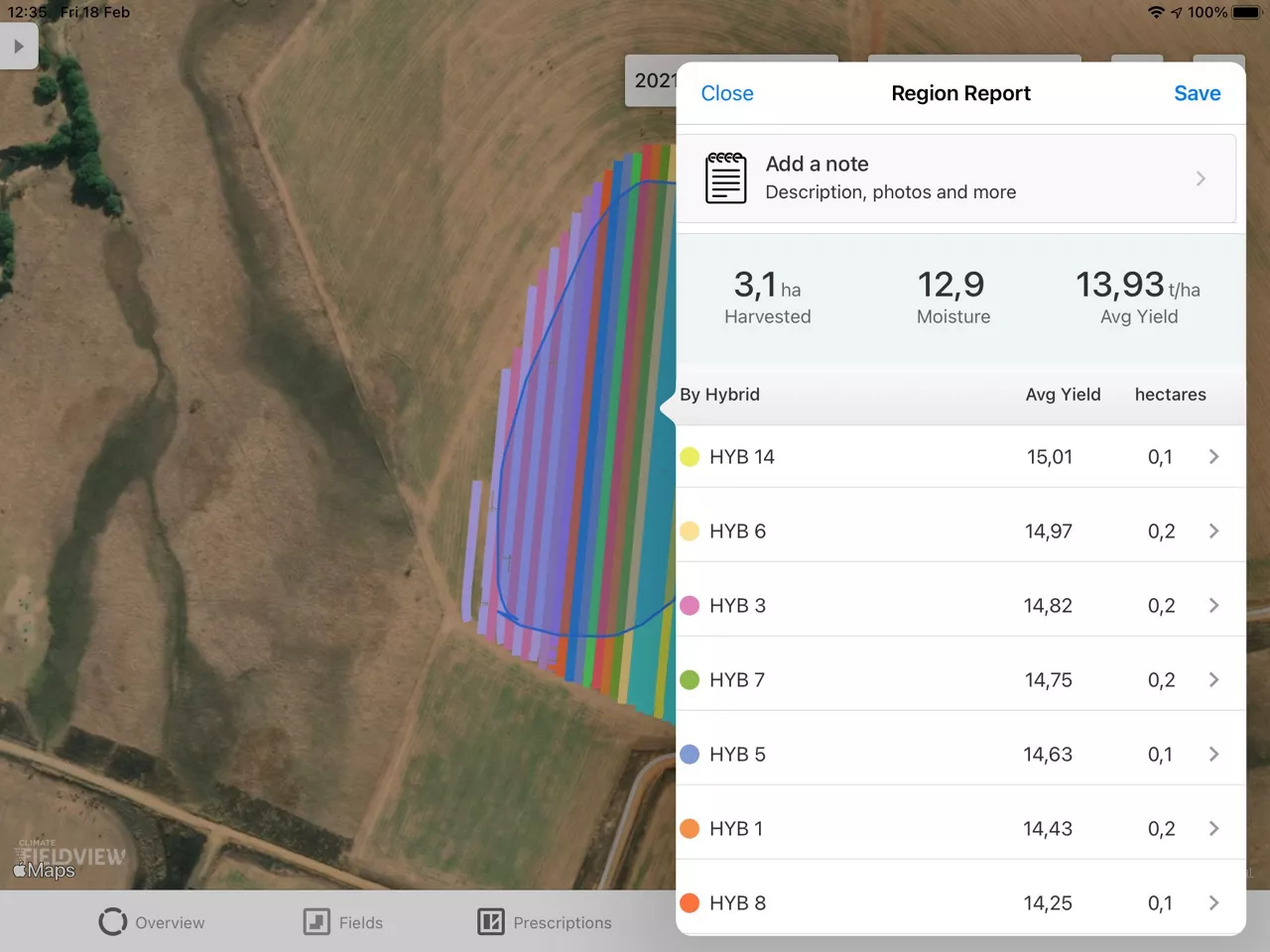Open HYB 3 row chevron

pyautogui.click(x=1213, y=606)
